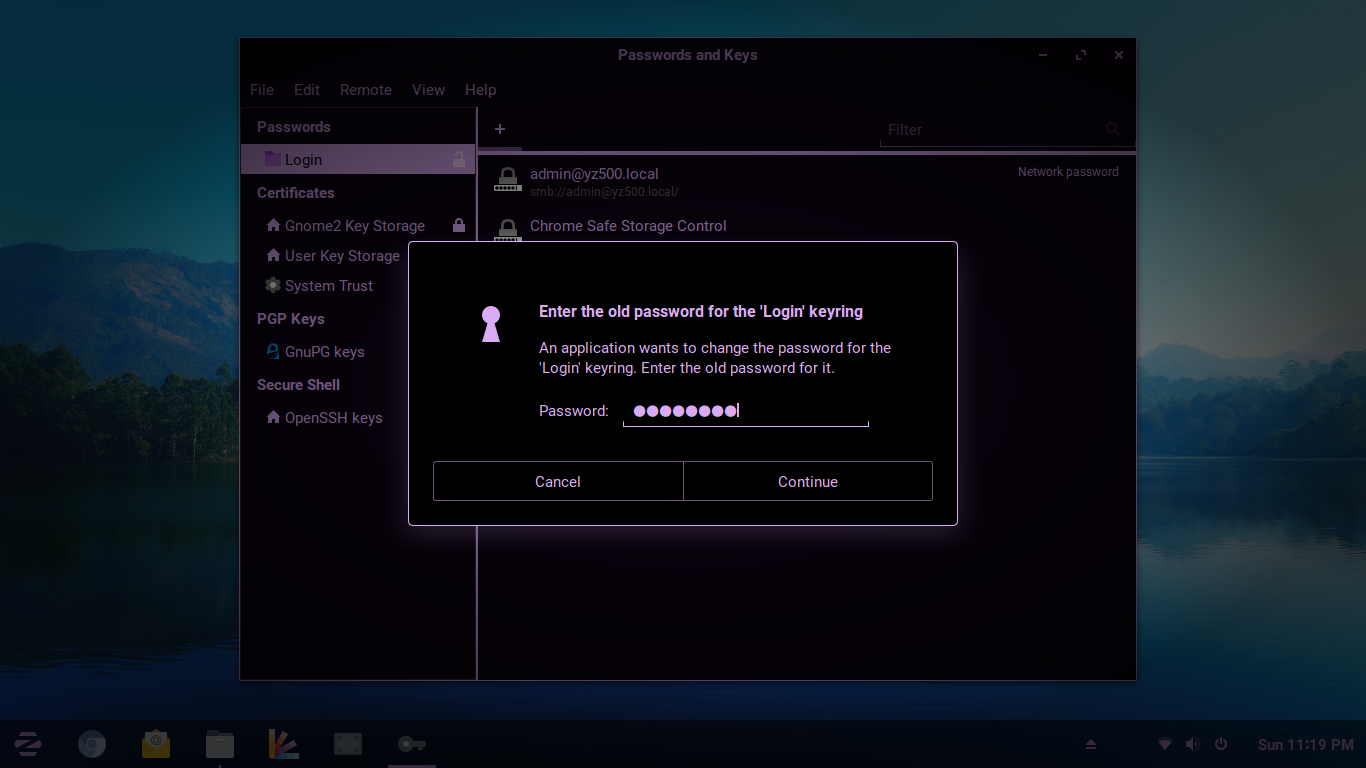Select GnuPG keys in sidebar
Image resolution: width=1366 pixels, height=768 pixels.
point(324,352)
